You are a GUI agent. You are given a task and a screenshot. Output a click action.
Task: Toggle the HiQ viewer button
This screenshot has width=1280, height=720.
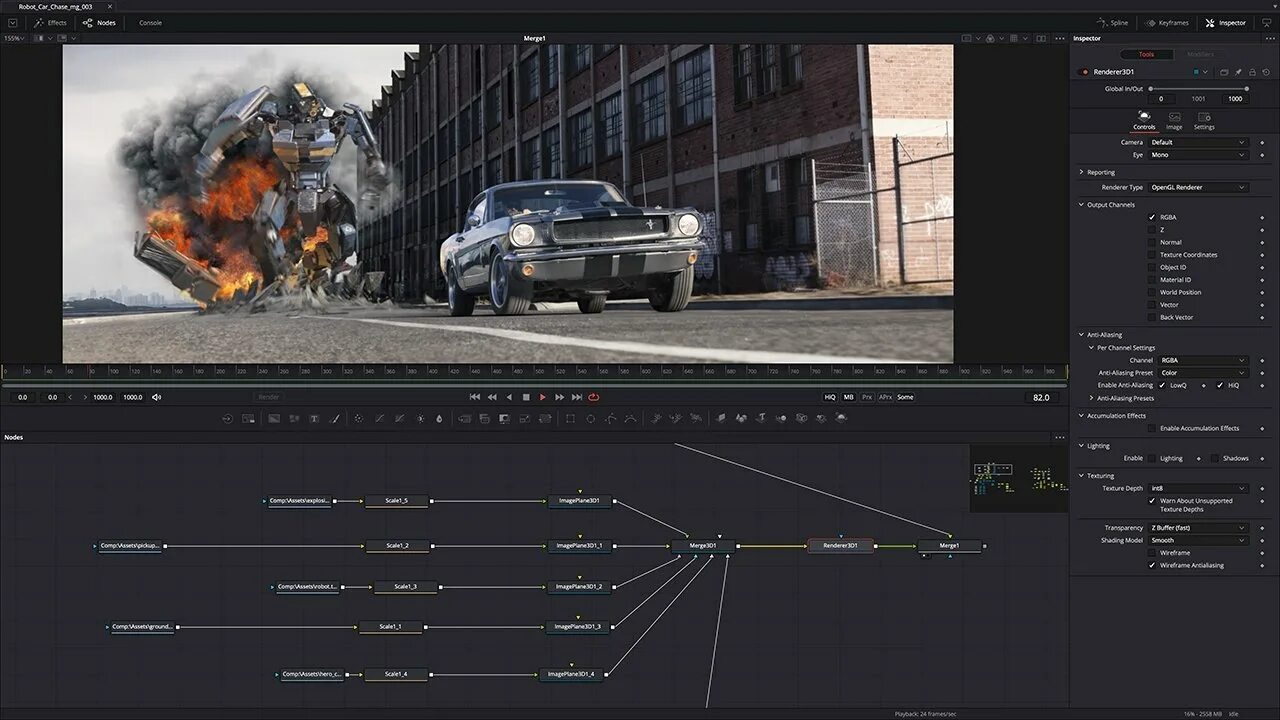click(830, 397)
